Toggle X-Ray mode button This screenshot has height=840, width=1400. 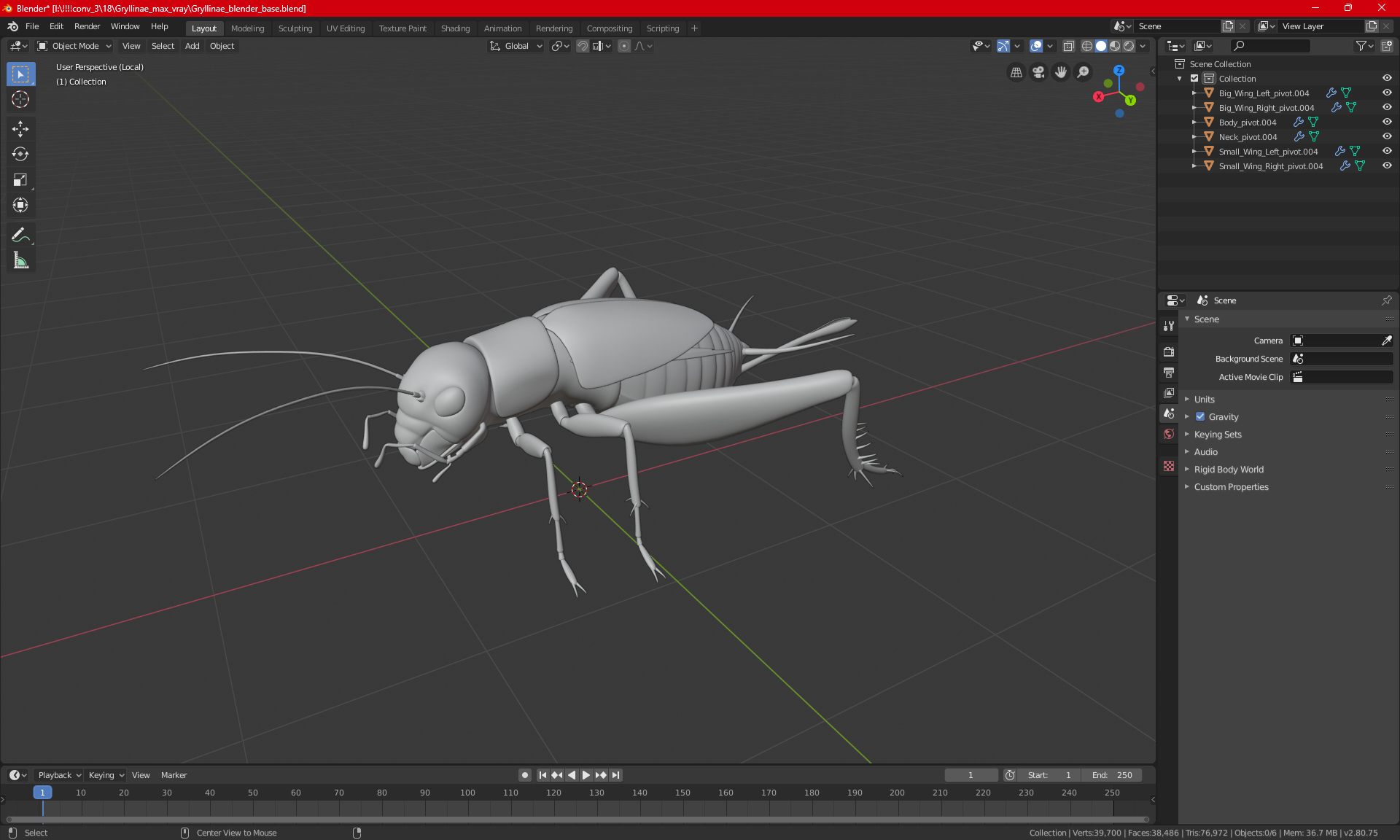[1068, 46]
